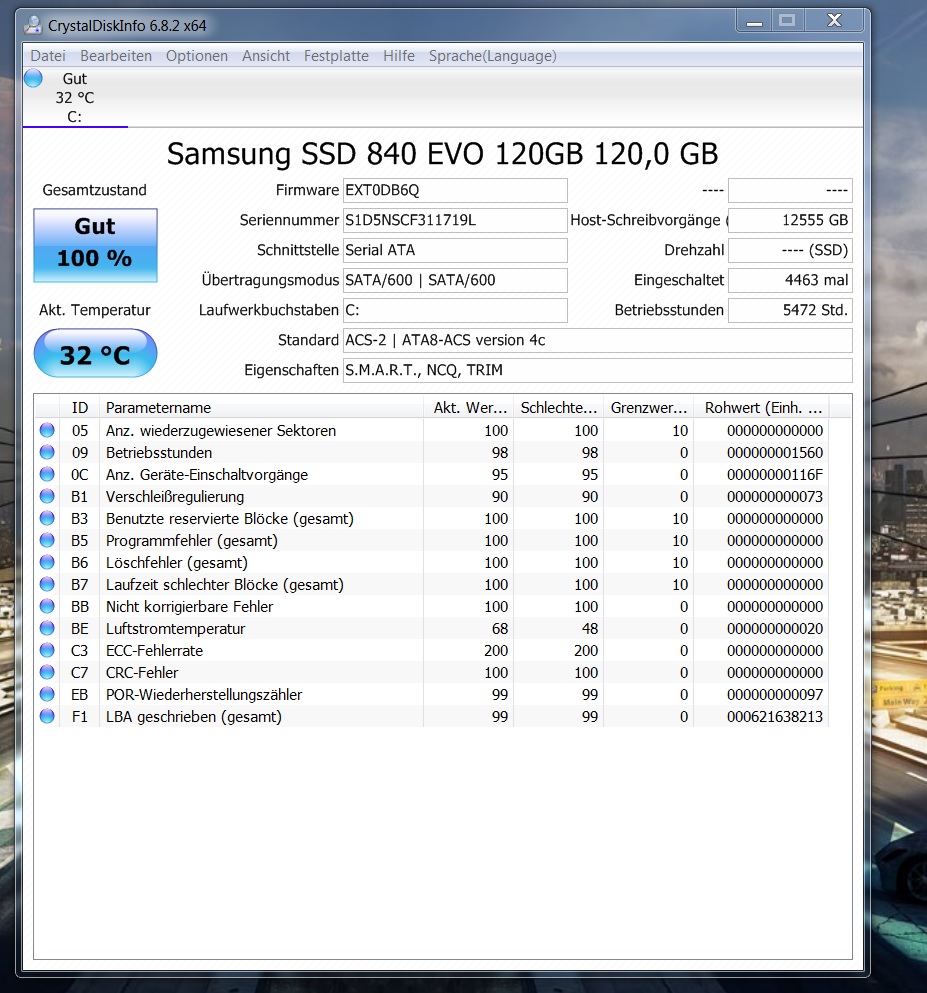Click the Betriebsstunden value 5472 Std.
Image resolution: width=927 pixels, height=993 pixels.
[x=790, y=310]
